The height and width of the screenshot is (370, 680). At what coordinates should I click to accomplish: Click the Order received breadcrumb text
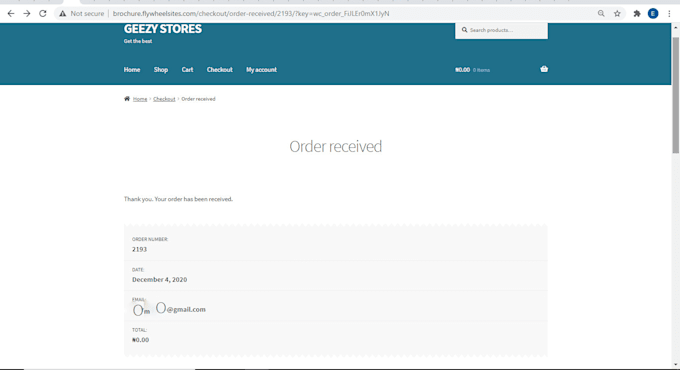[198, 99]
